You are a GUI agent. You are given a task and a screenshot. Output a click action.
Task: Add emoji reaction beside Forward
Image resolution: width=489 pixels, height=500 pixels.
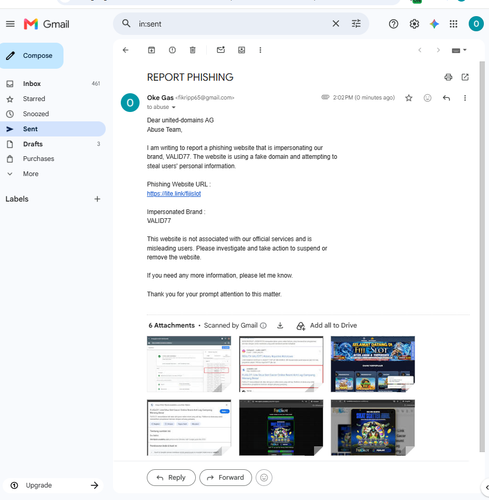pos(264,478)
